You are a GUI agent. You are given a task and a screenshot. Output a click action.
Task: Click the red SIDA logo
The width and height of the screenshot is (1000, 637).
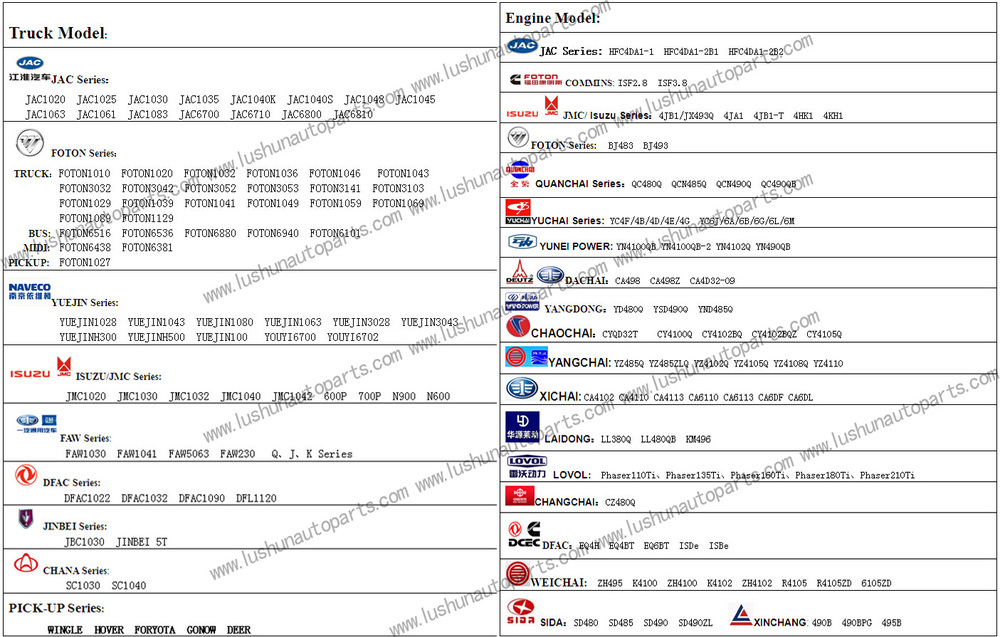[520, 611]
